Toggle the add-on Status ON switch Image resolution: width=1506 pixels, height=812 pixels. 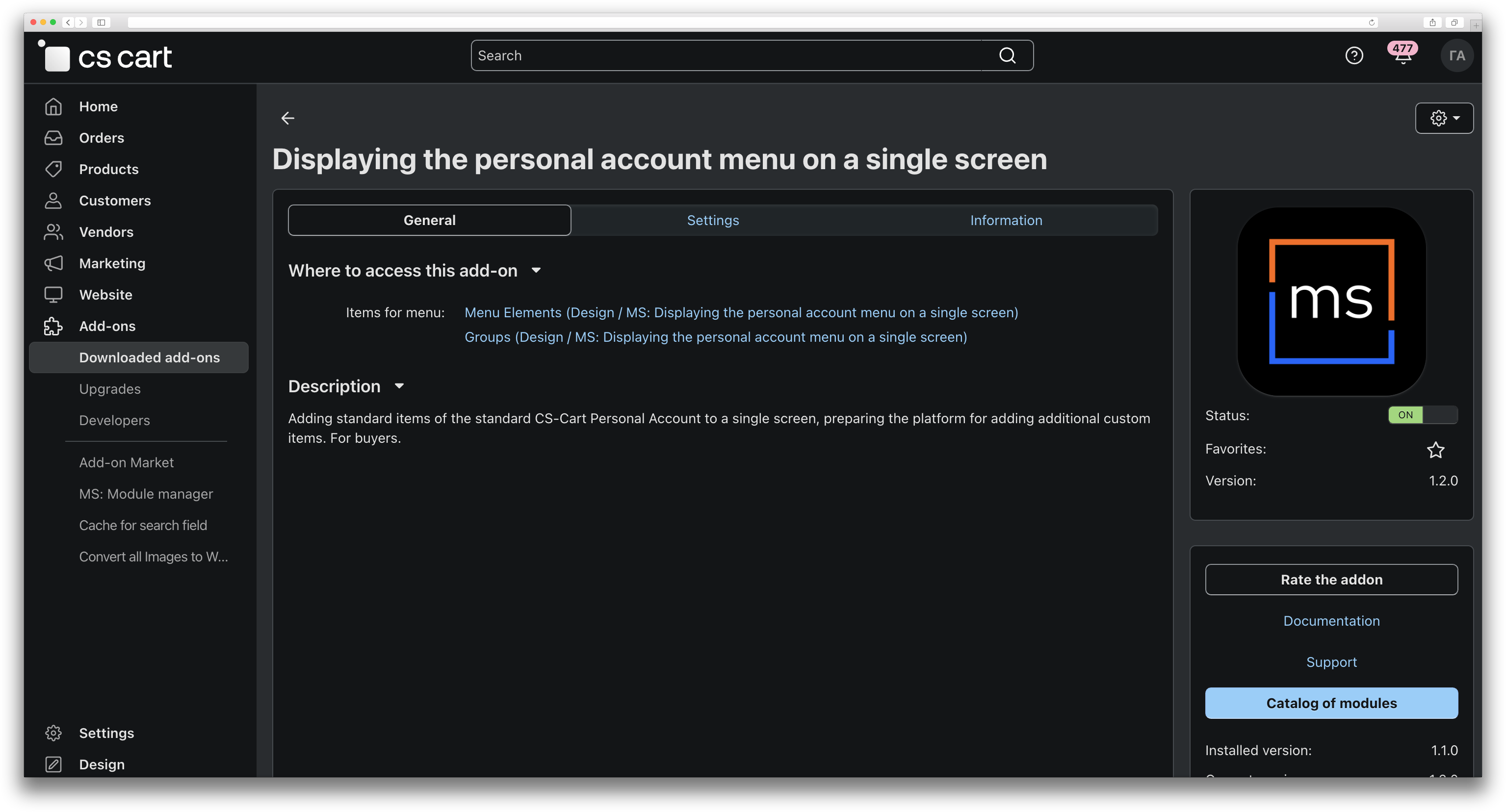pos(1423,415)
